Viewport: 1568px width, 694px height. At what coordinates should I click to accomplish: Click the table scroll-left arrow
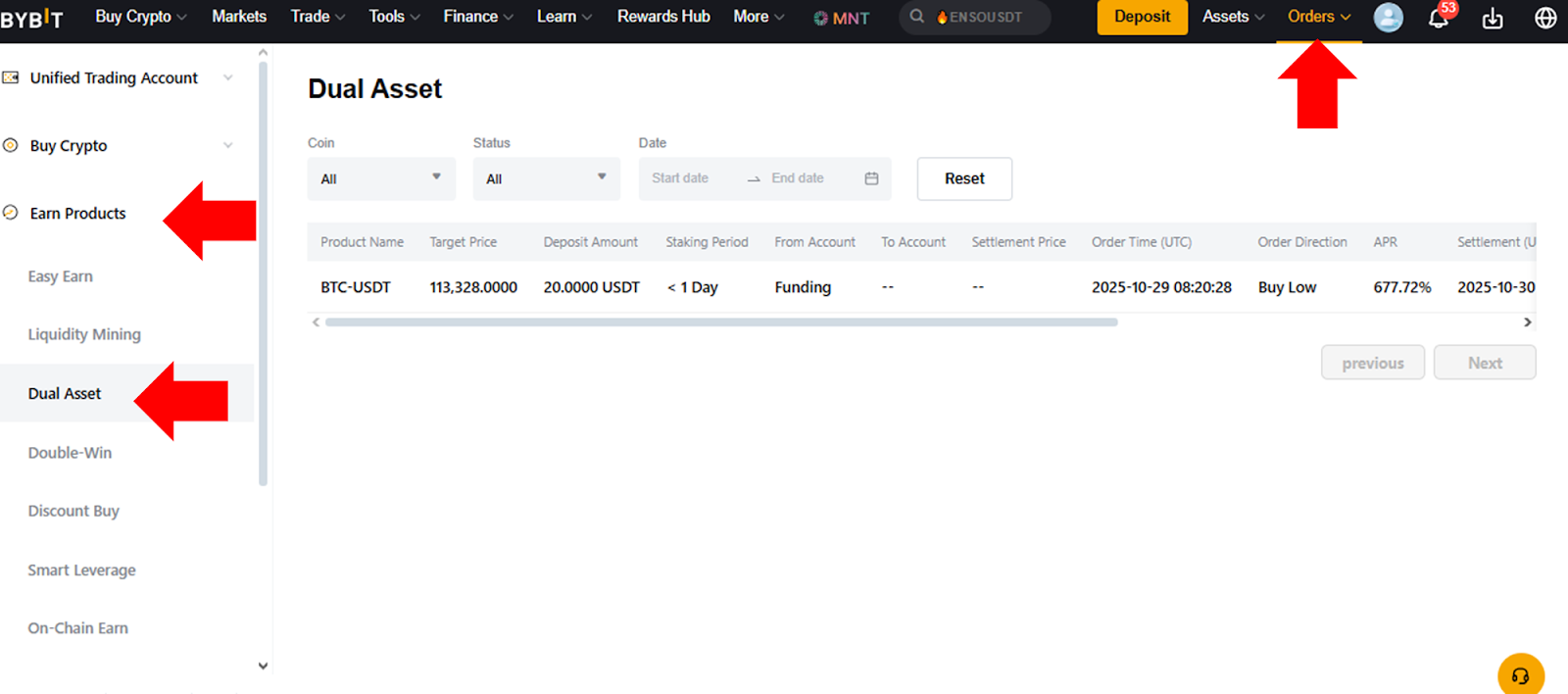pyautogui.click(x=316, y=322)
